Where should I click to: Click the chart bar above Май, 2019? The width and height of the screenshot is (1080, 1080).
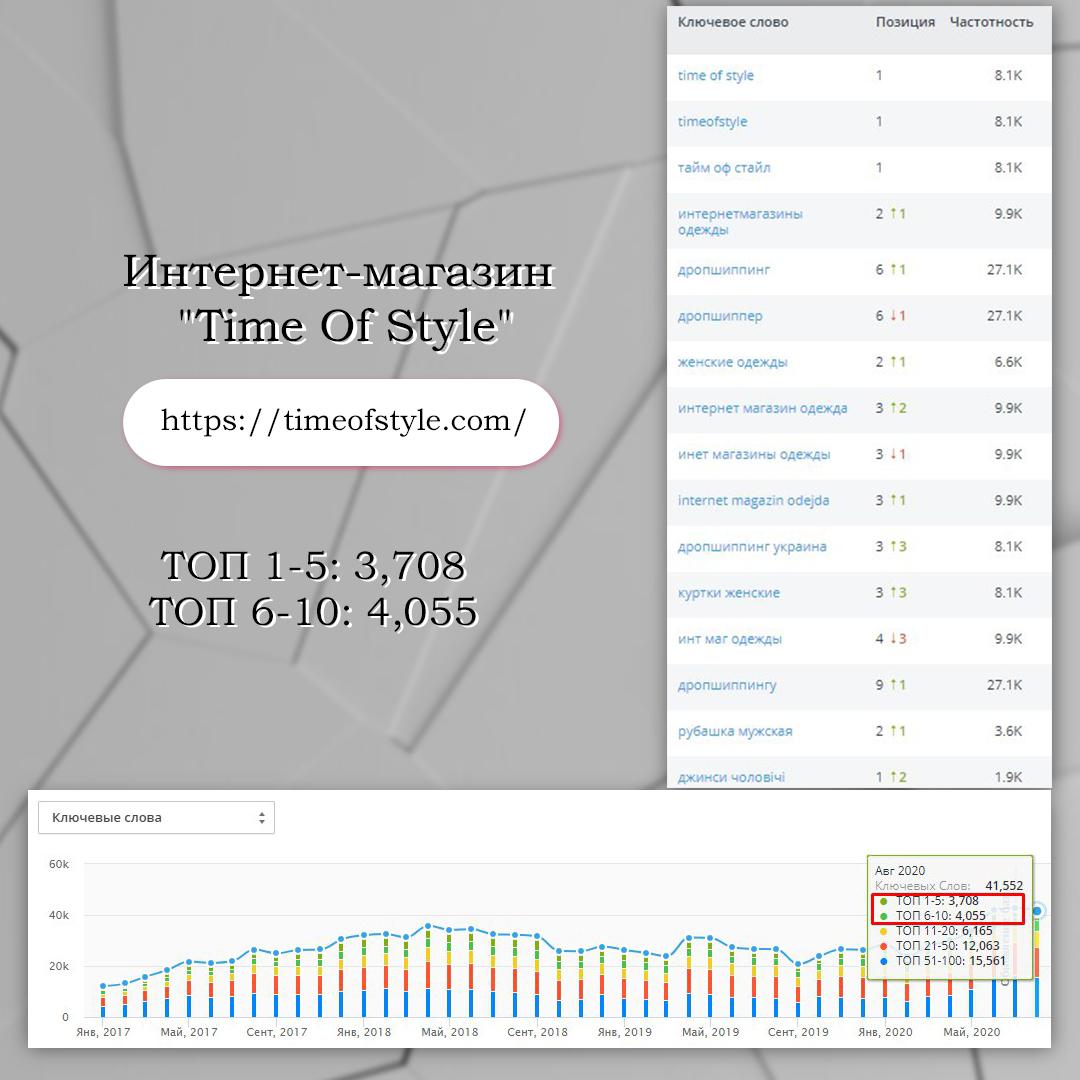pos(710,980)
